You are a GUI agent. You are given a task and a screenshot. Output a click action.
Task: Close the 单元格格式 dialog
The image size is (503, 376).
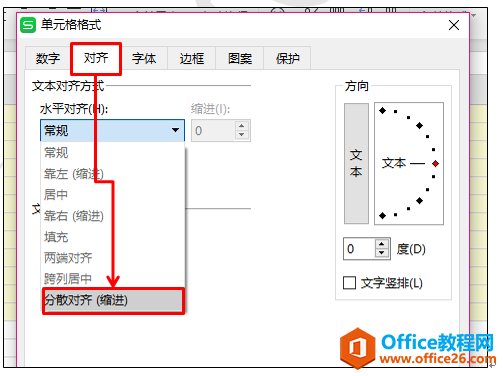point(454,25)
